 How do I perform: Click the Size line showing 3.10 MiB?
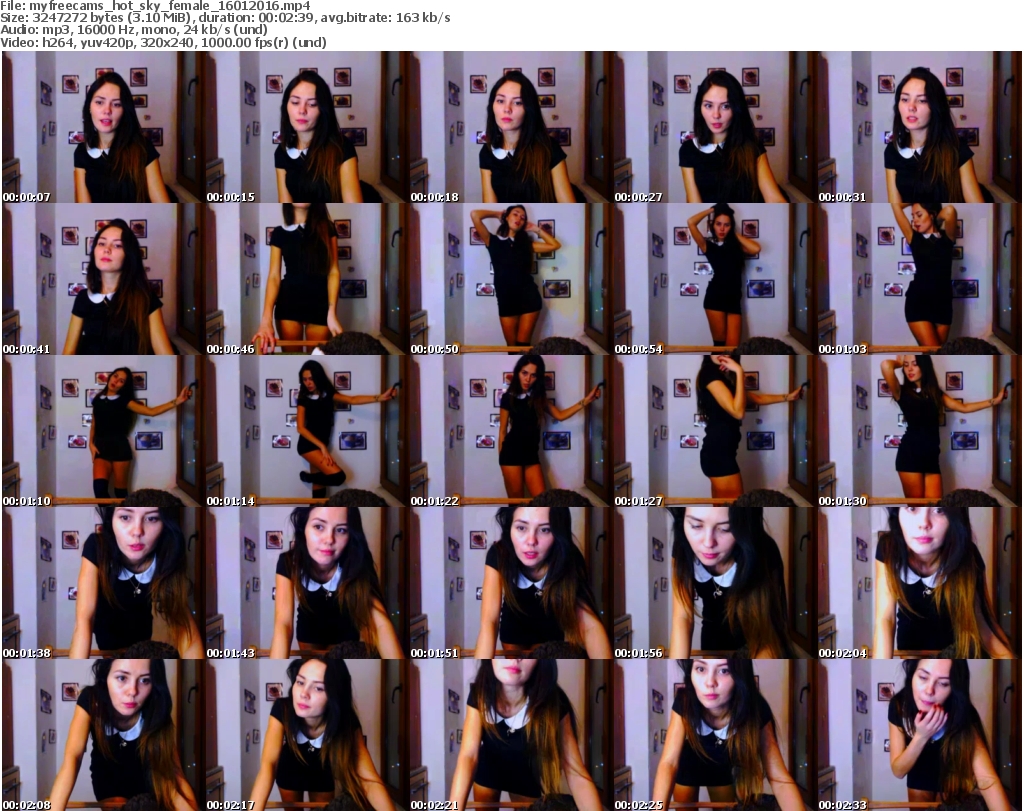pos(225,18)
